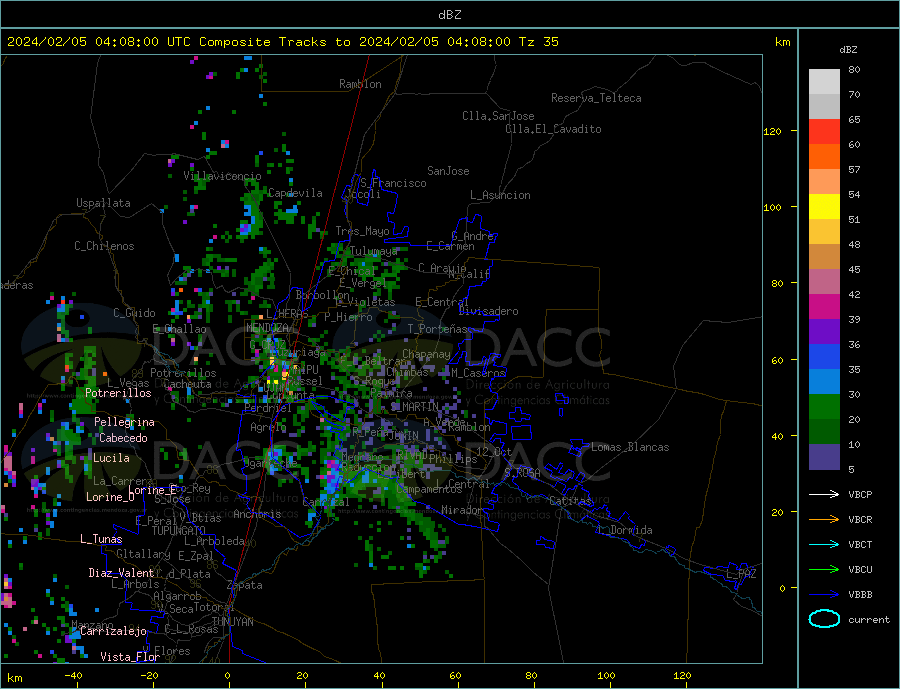
Task: Click the Zapata label
Action: click(x=245, y=586)
